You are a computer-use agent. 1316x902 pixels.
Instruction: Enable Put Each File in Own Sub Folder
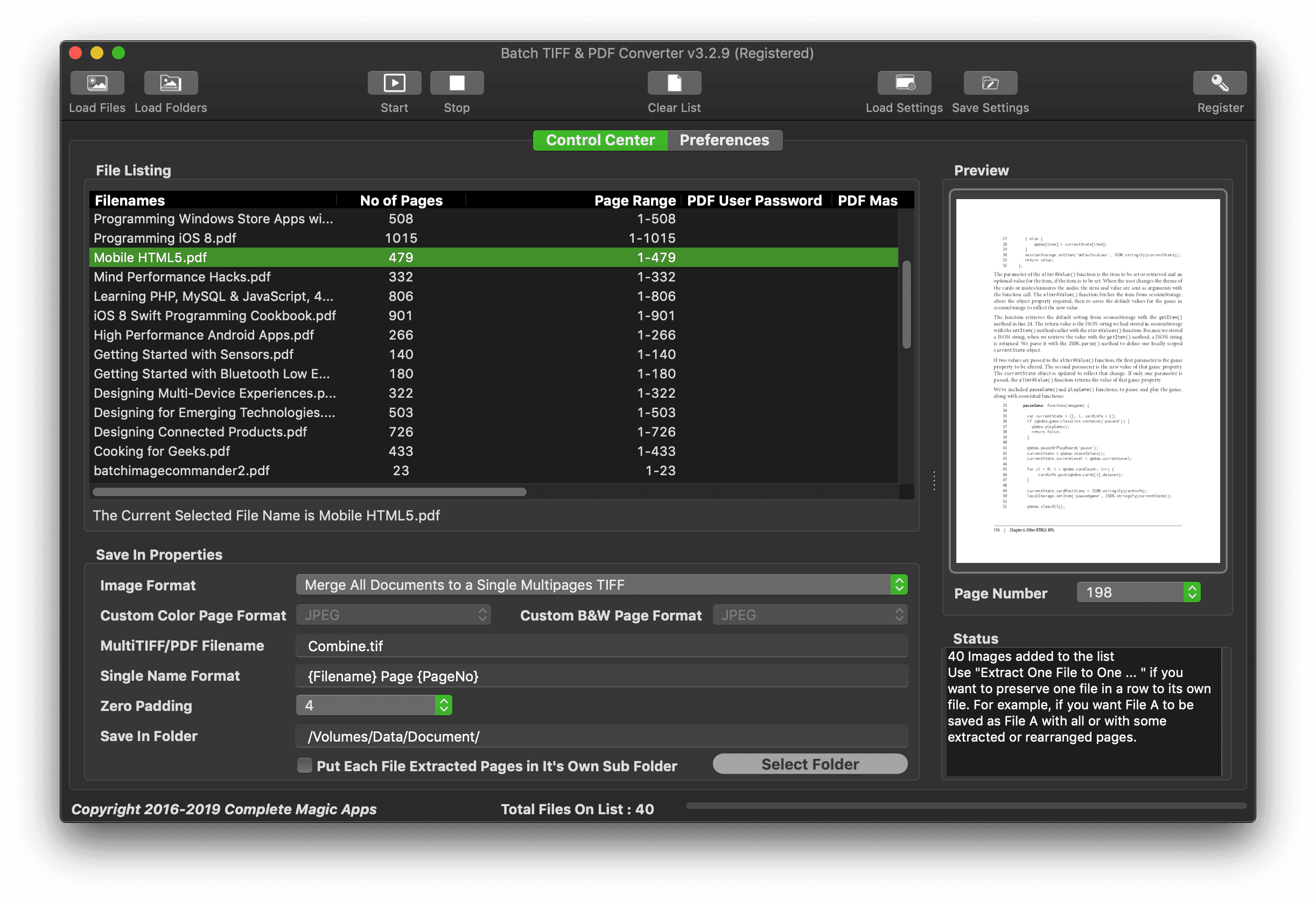(x=305, y=765)
